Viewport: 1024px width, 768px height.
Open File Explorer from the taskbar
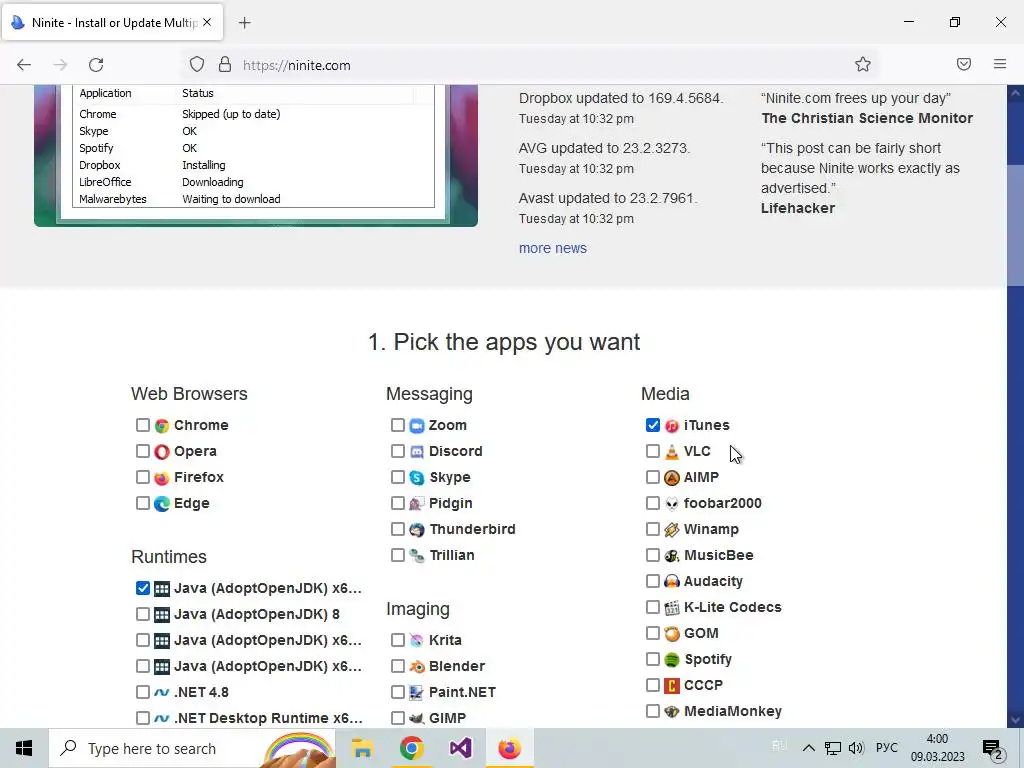[x=362, y=748]
